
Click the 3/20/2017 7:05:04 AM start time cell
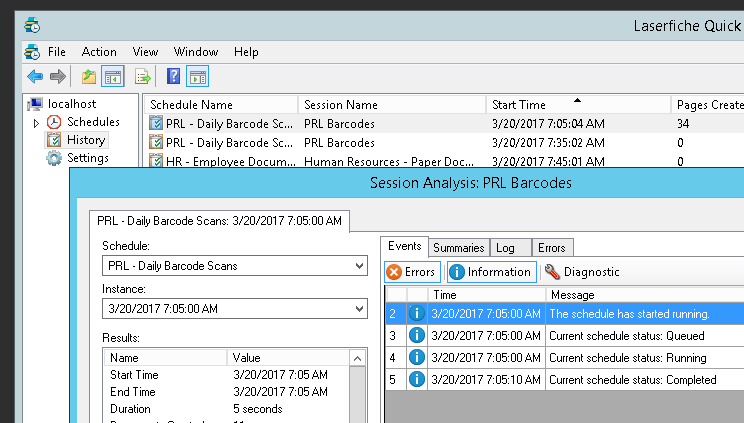pyautogui.click(x=548, y=124)
